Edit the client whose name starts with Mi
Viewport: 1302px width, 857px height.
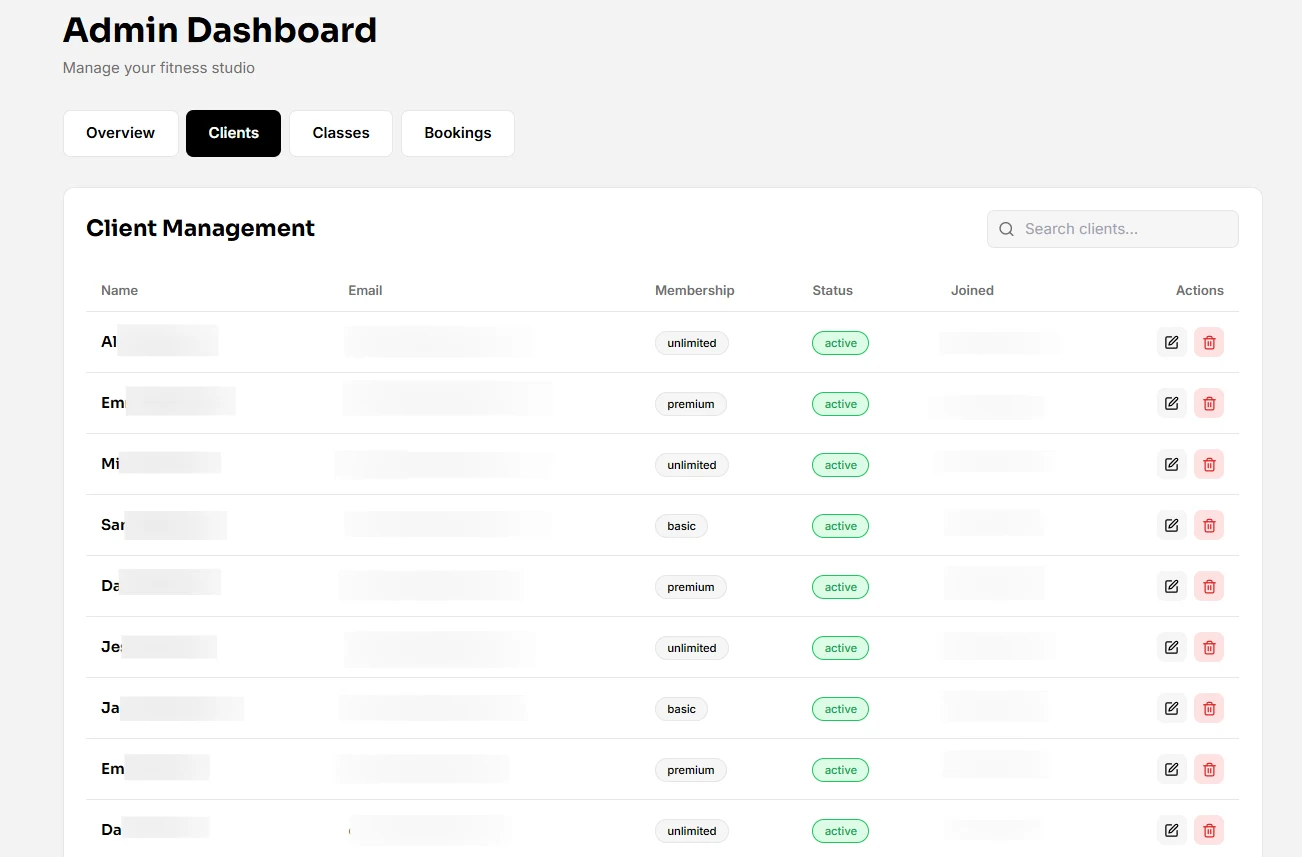(x=1171, y=464)
